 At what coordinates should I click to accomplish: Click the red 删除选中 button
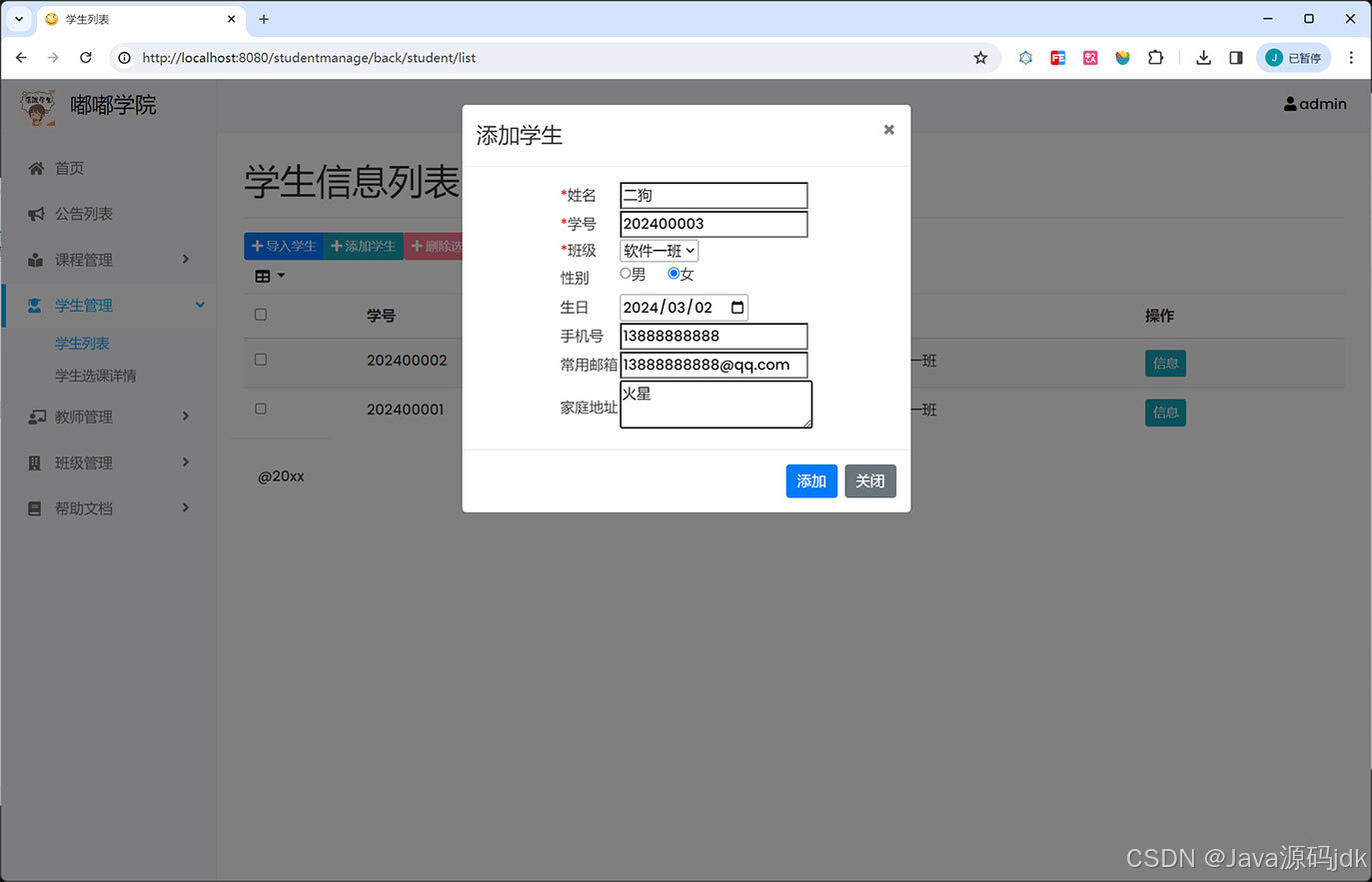coord(433,246)
